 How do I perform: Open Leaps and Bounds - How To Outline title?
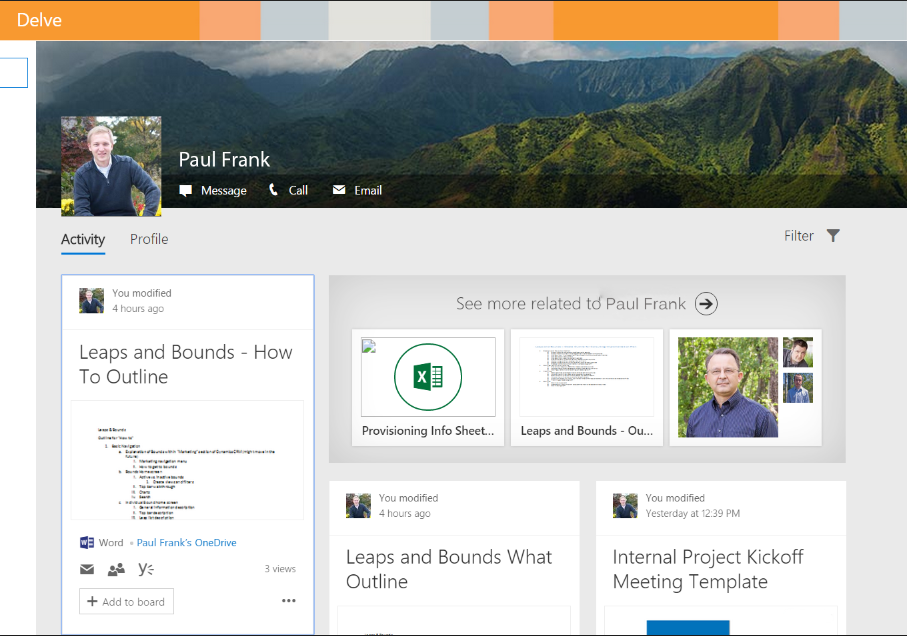pyautogui.click(x=186, y=364)
